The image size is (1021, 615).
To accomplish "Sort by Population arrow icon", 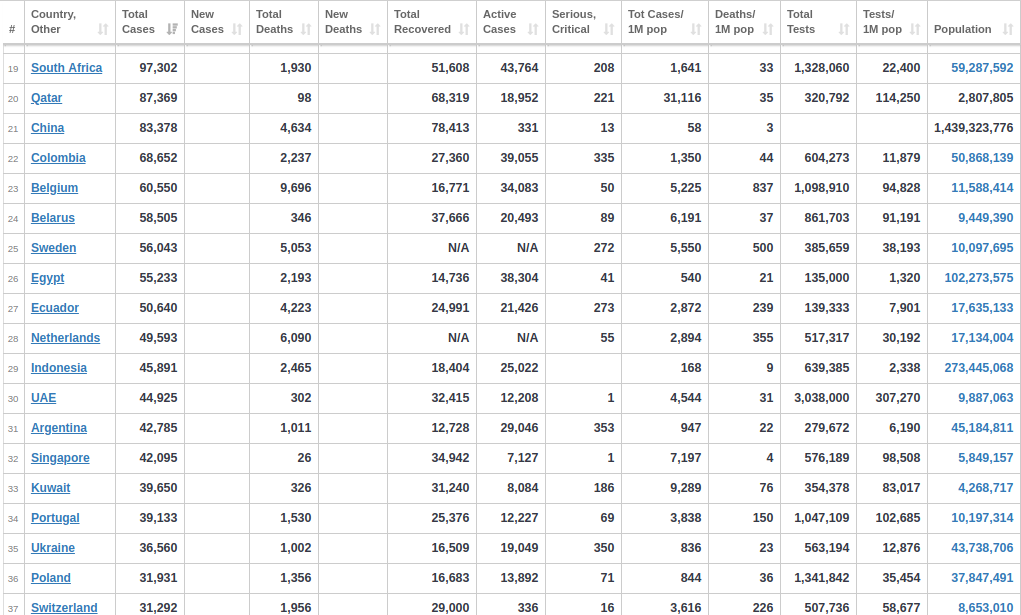I will tap(1008, 29).
